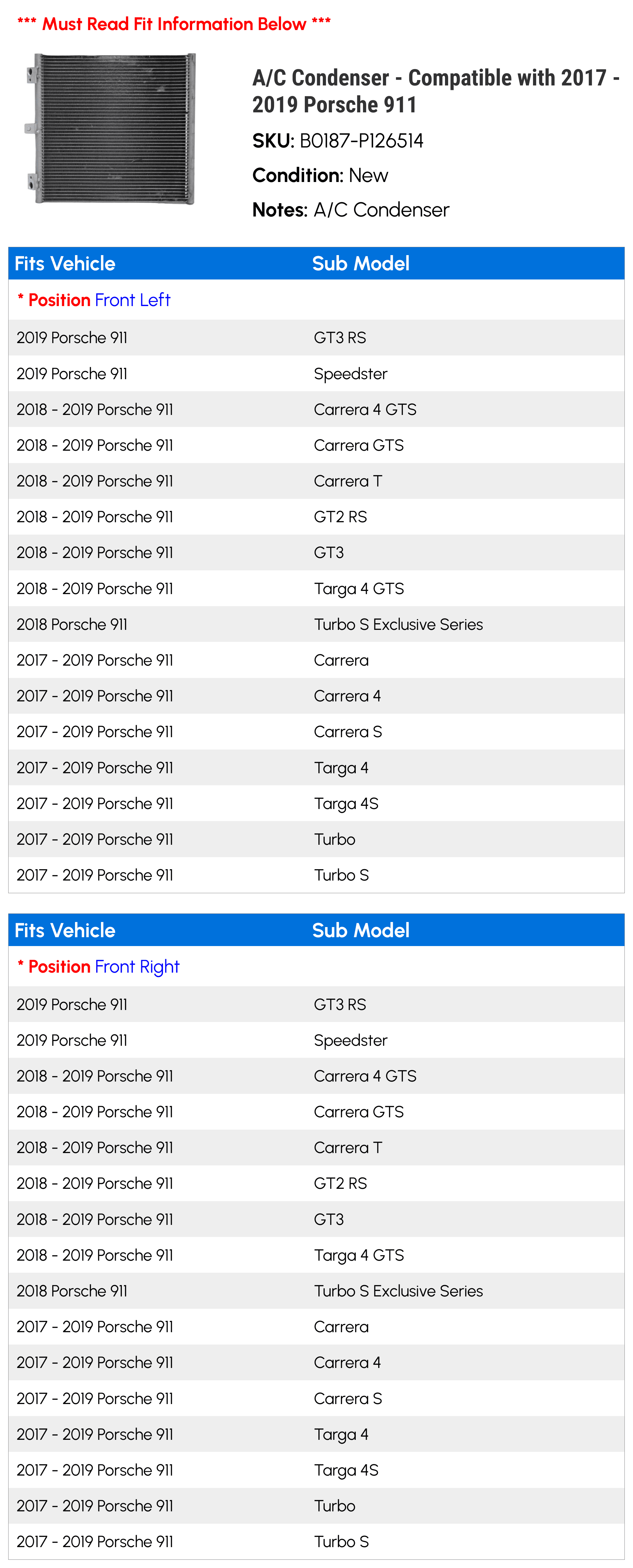Click 'Sub Model' header in Front Right table
Viewport: 633px width, 1568px height.
[x=360, y=930]
